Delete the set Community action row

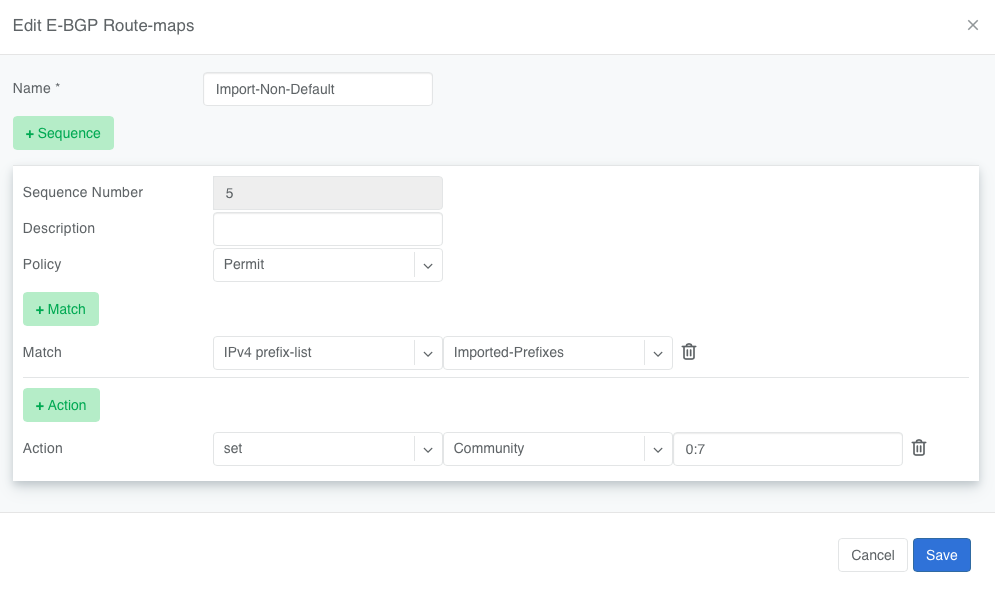[x=918, y=448]
